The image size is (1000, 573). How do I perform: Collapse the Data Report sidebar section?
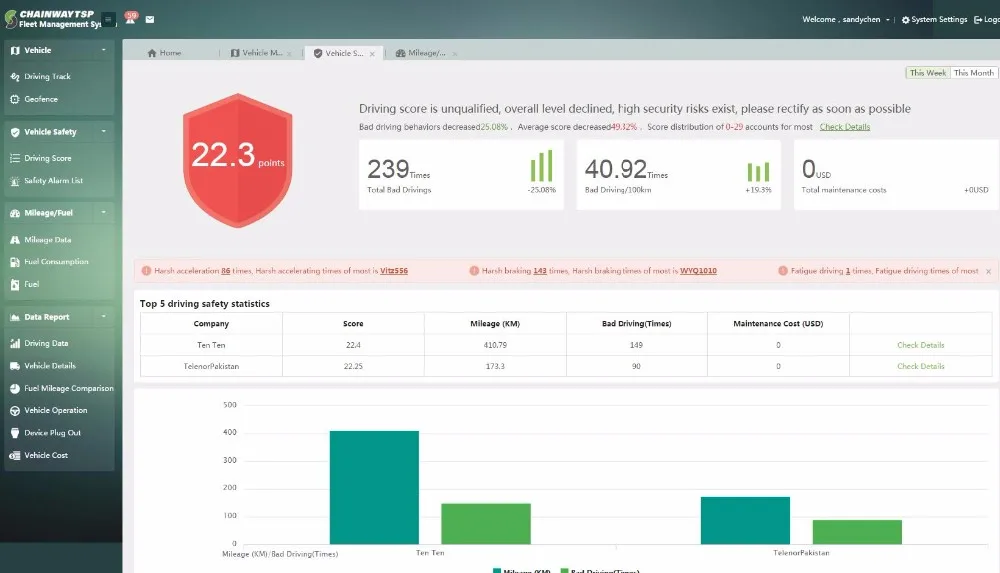pyautogui.click(x=103, y=316)
